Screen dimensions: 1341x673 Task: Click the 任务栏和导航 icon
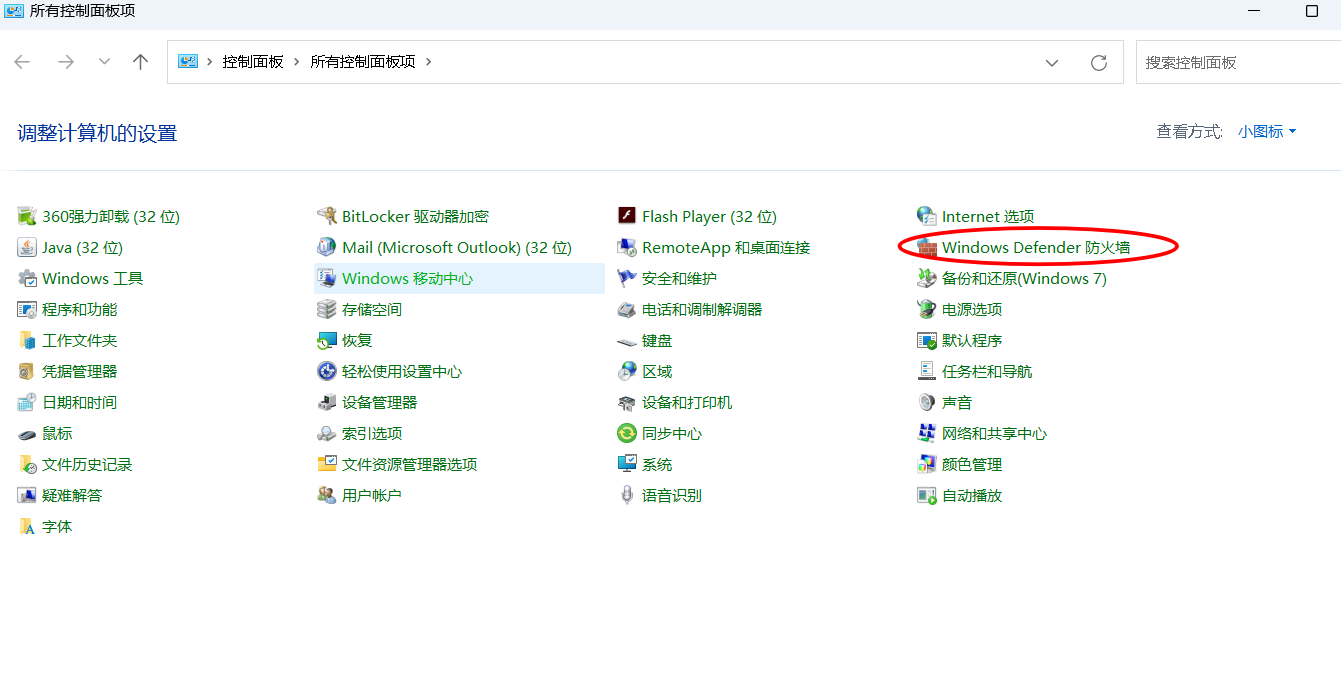coord(926,371)
